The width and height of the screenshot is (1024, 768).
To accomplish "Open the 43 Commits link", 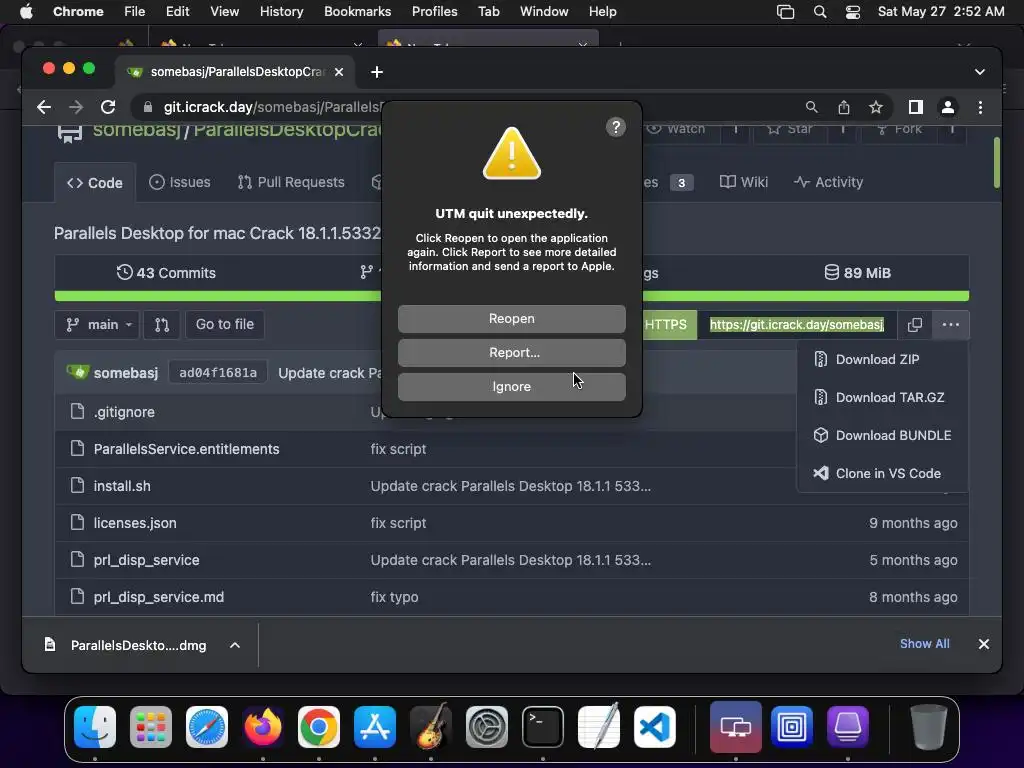I will coord(166,273).
